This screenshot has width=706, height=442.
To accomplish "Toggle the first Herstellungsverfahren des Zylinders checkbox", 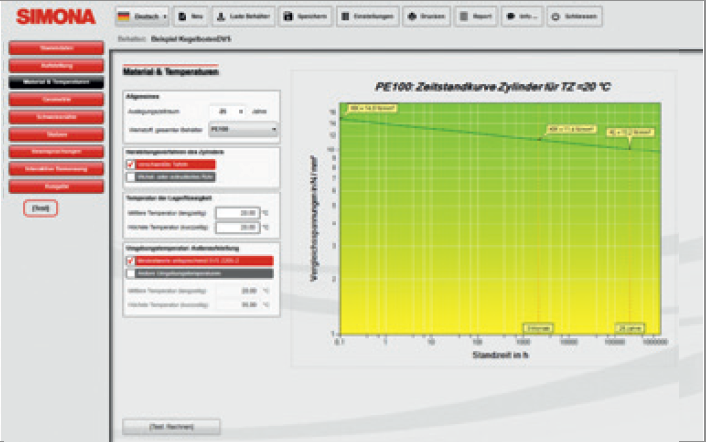I will (x=131, y=163).
